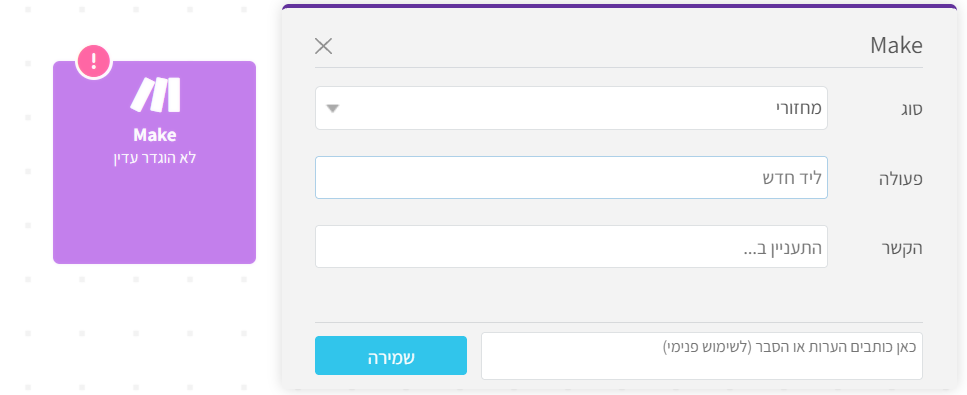Open the סוג dropdown showing מחזורי

tap(571, 108)
